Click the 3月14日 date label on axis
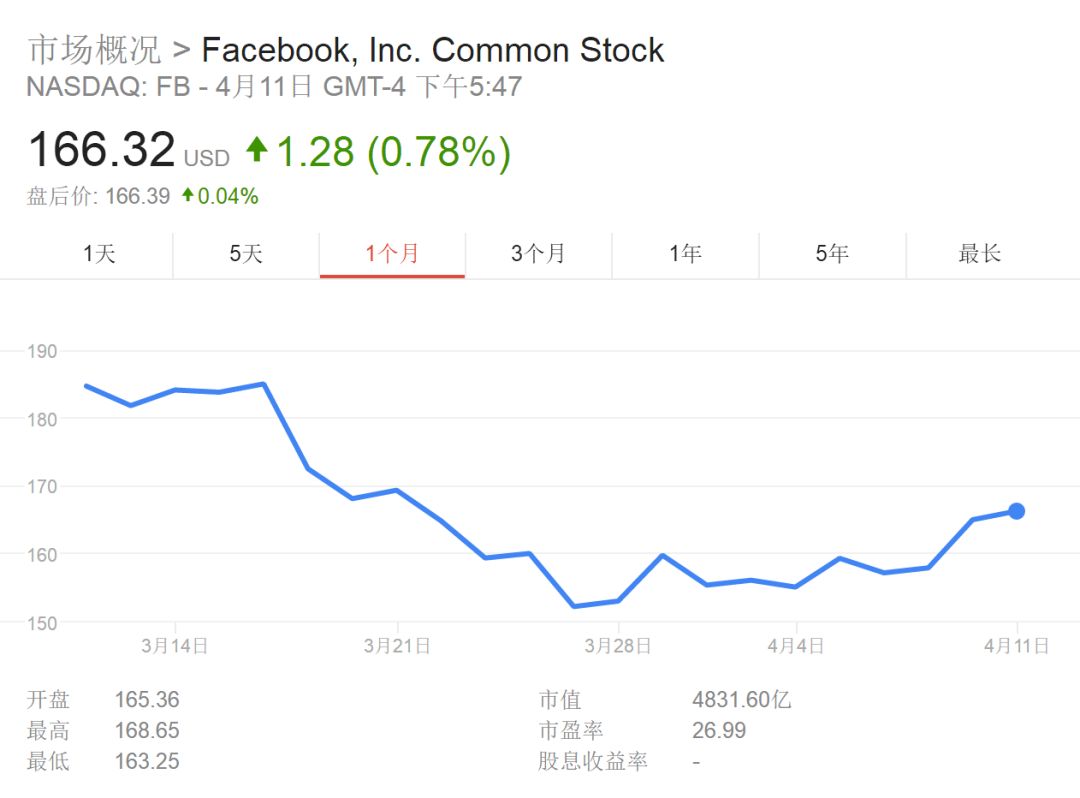The height and width of the screenshot is (798, 1080). [175, 646]
